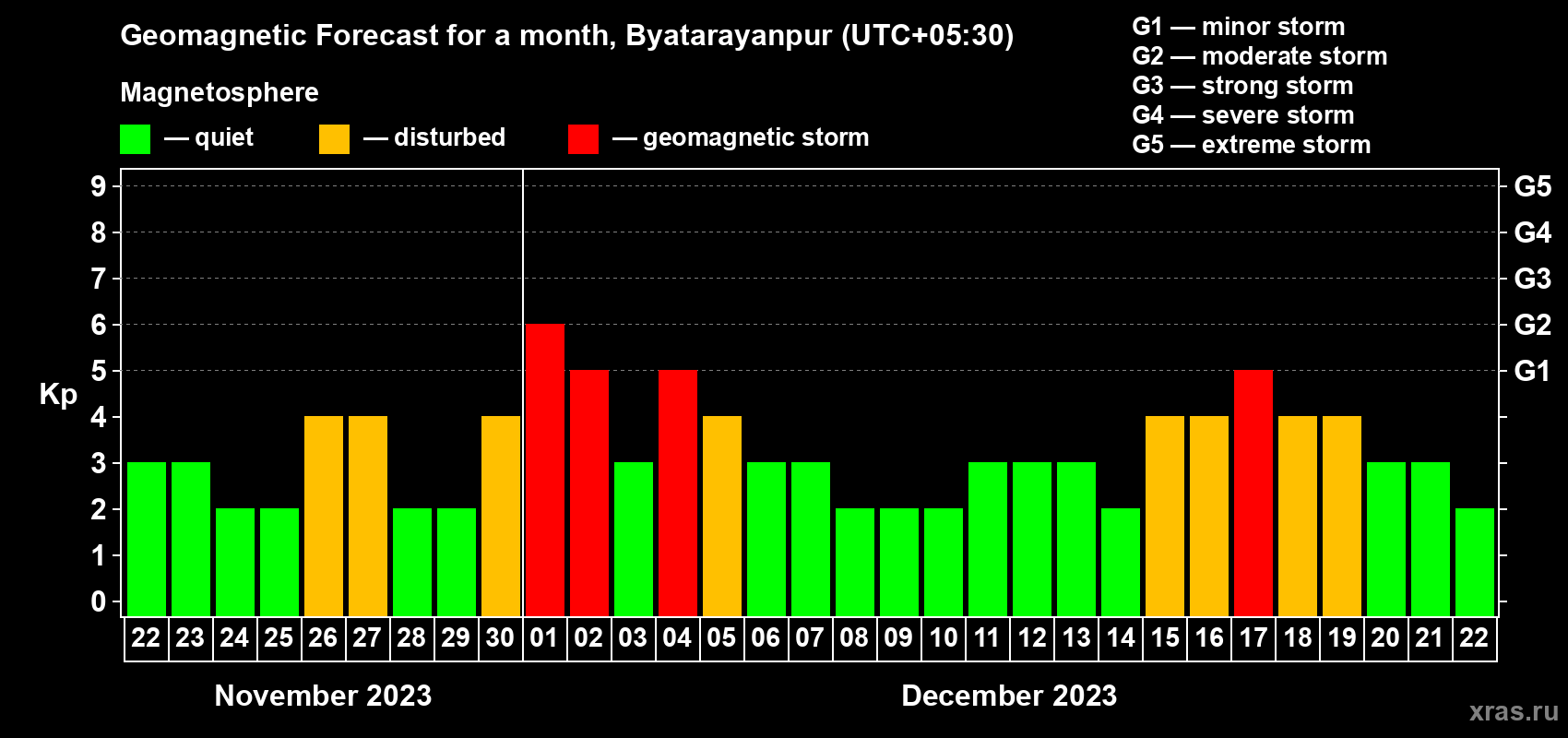
Task: Click the 'G2 — moderate storm' legend line
Action: click(1260, 56)
